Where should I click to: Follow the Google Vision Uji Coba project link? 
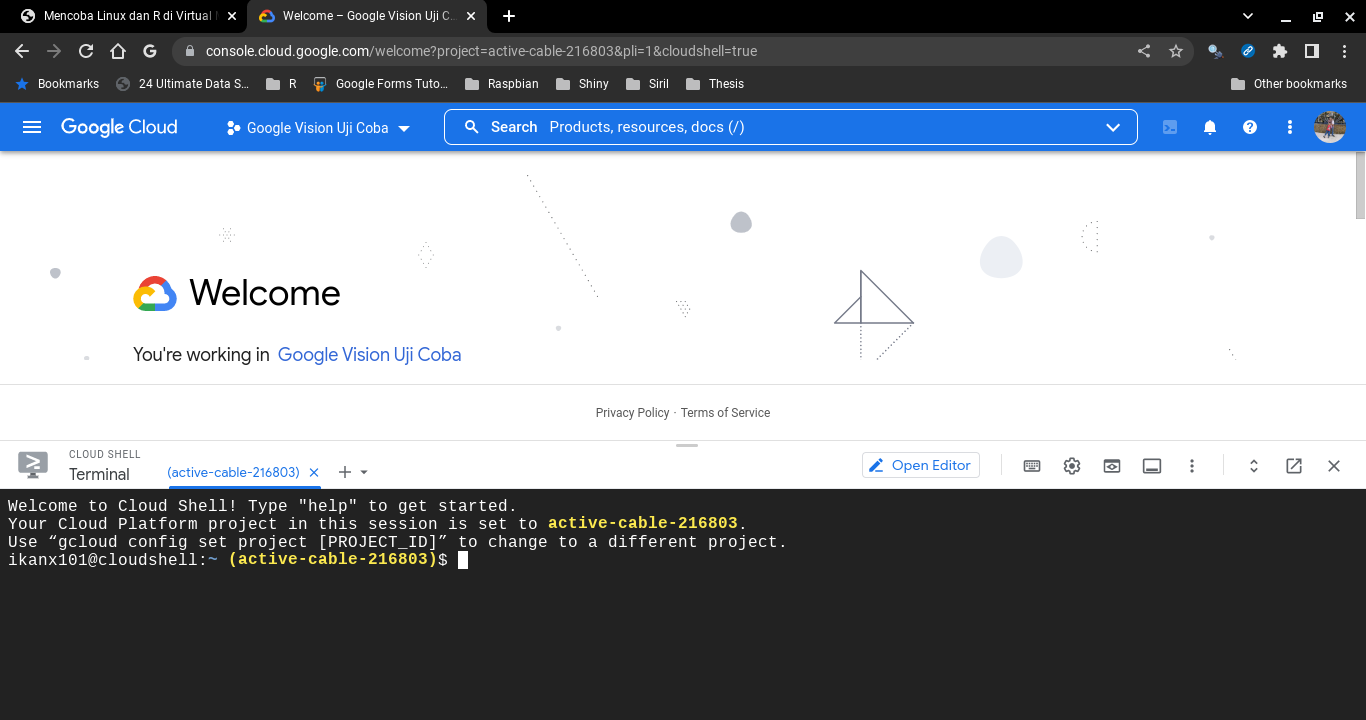pos(369,354)
